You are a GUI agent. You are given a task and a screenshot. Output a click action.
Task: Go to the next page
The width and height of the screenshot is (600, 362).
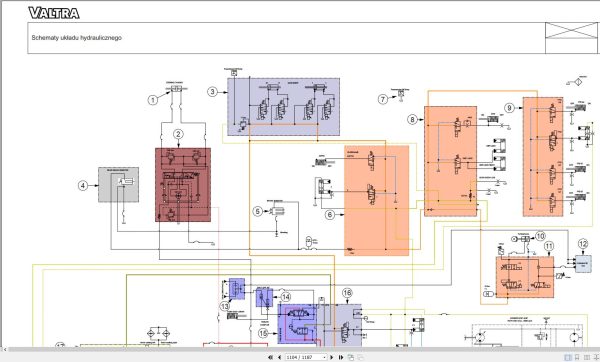pyautogui.click(x=331, y=357)
